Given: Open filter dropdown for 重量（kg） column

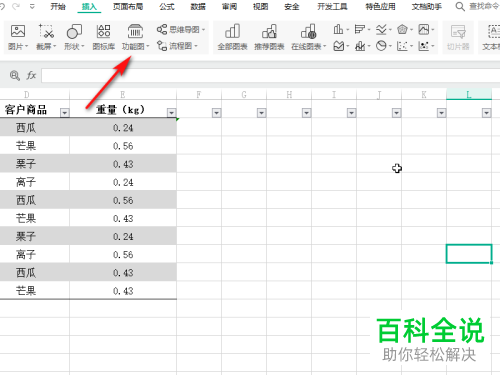Looking at the screenshot, I should click(171, 113).
